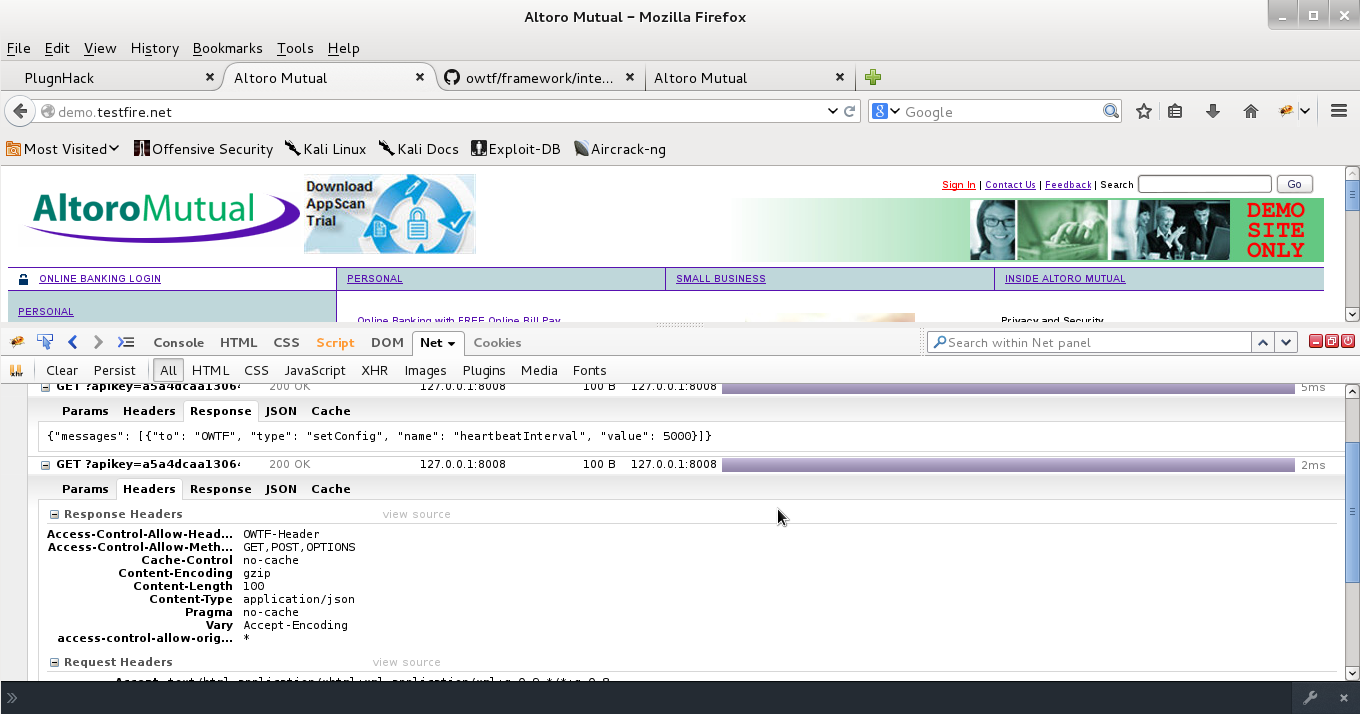Open the Response tab of the second request
This screenshot has width=1360, height=714.
click(x=220, y=489)
